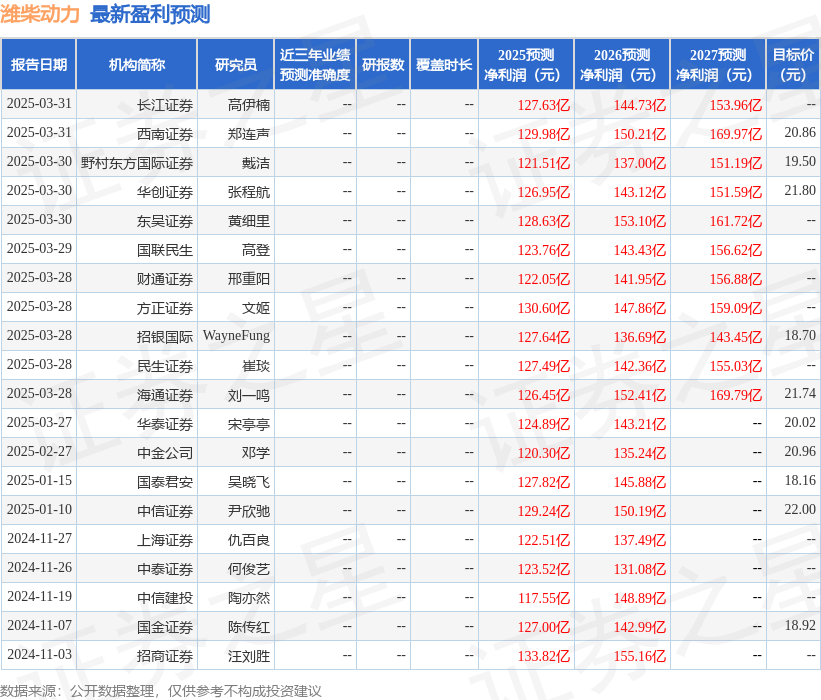
Task: Click analyst name 汪刘胜
Action: click(x=249, y=655)
